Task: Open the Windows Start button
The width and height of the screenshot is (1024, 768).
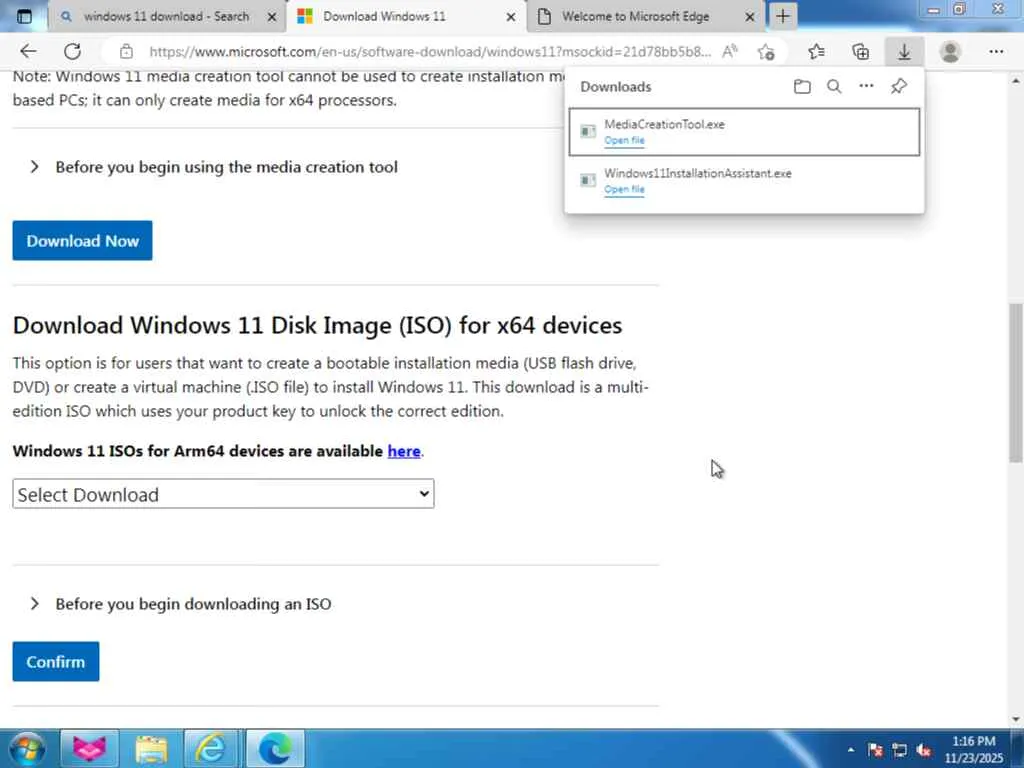Action: tap(26, 748)
